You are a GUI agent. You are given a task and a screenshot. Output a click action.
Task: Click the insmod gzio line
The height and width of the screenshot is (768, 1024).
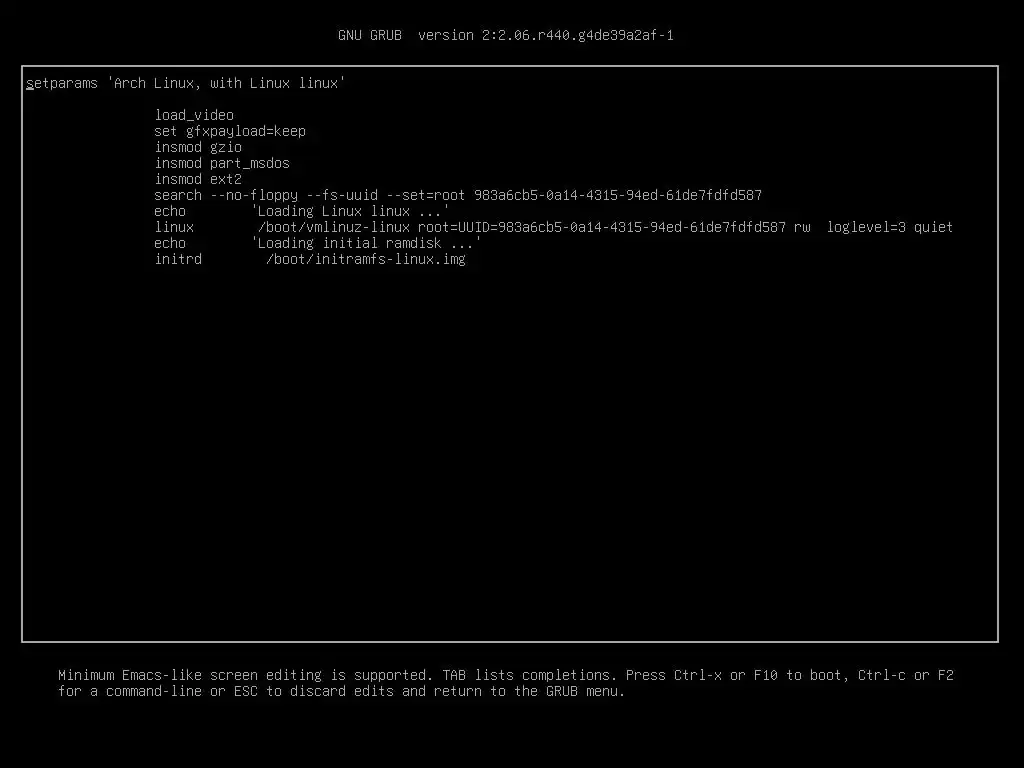pyautogui.click(x=198, y=148)
